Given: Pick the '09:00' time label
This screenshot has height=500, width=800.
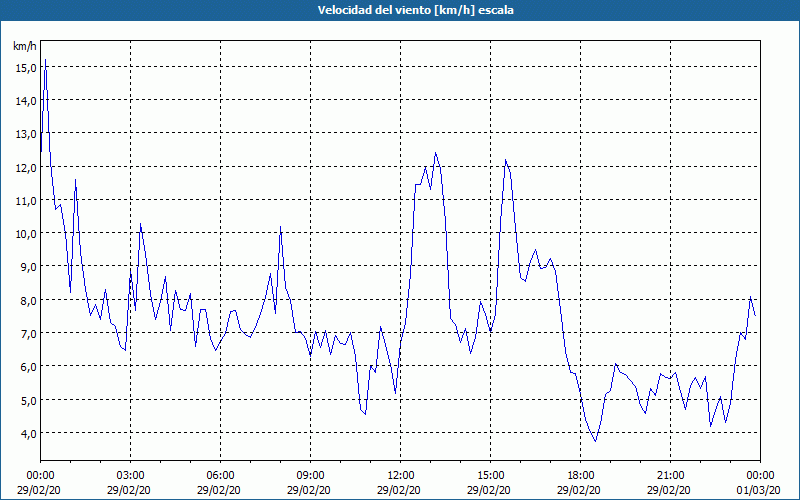Looking at the screenshot, I should (310, 476).
